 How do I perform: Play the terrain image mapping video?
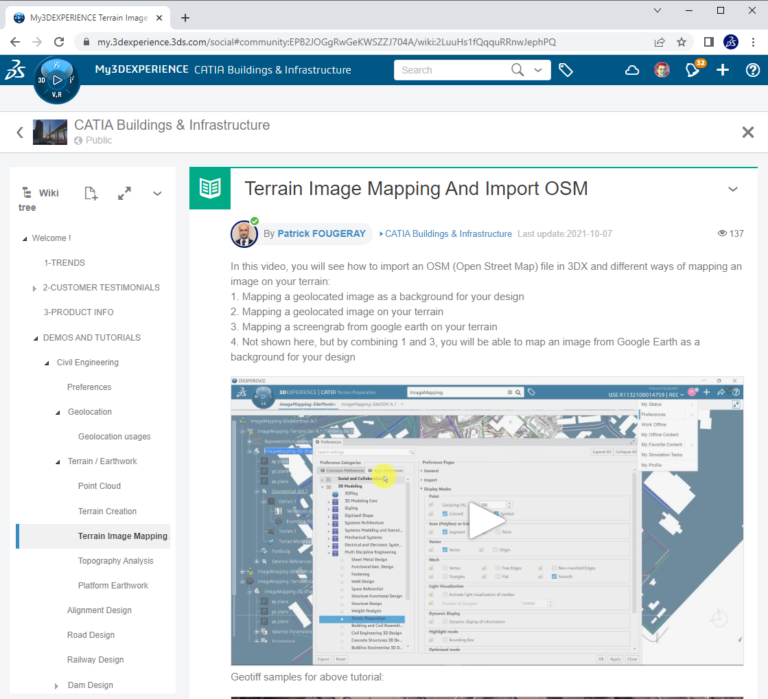coord(487,521)
